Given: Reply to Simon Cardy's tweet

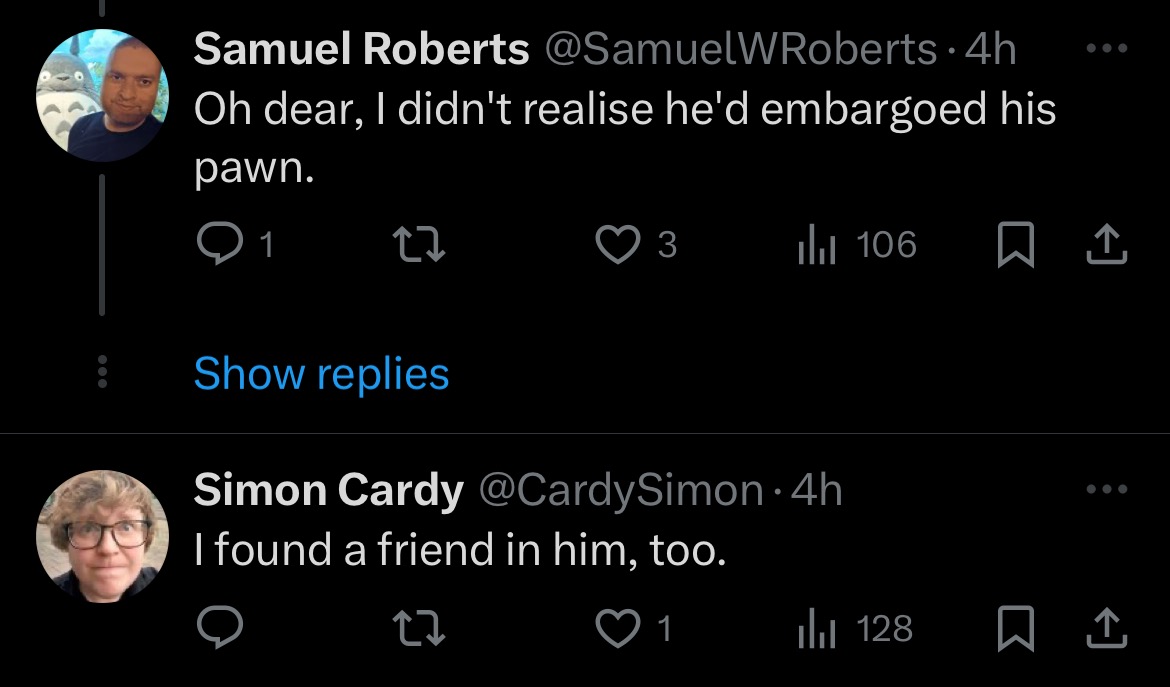Looking at the screenshot, I should coord(219,628).
